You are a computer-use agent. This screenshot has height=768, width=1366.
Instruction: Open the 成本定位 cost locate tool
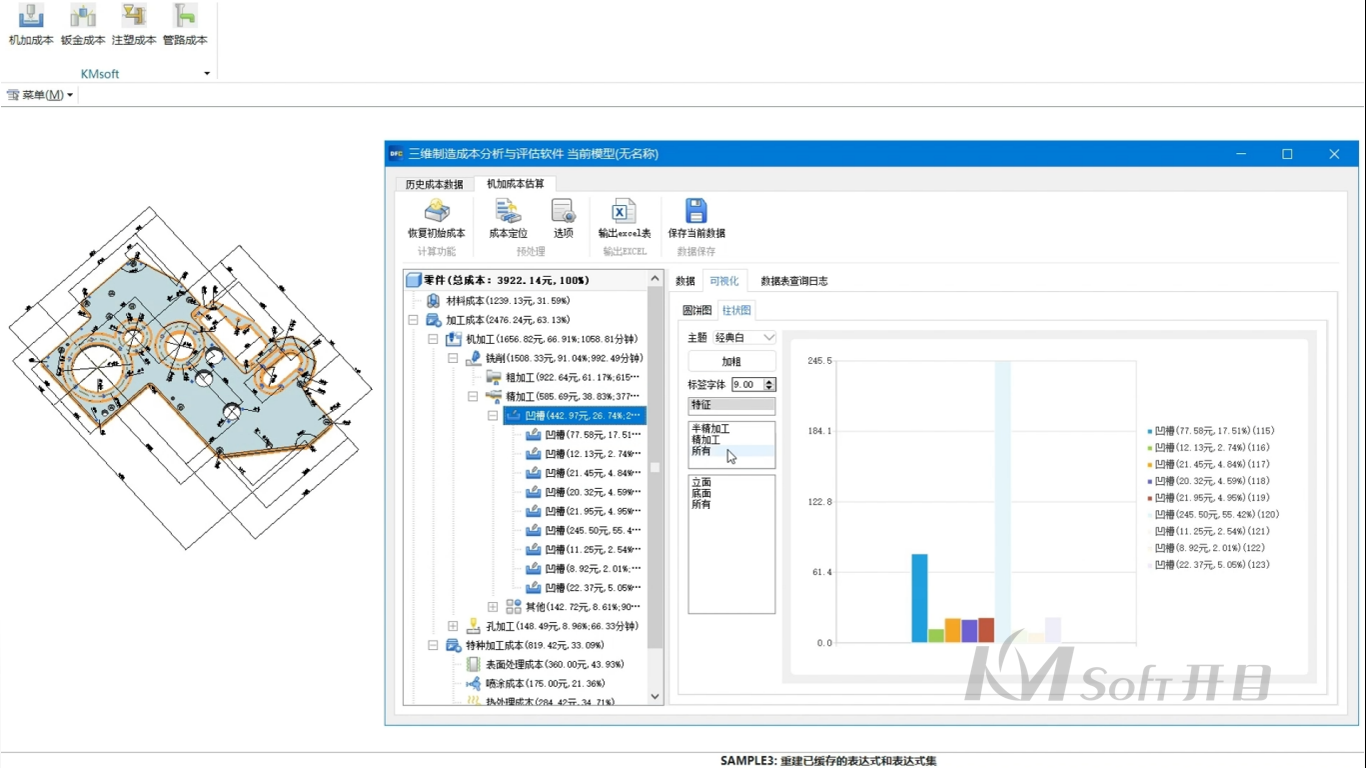(508, 212)
